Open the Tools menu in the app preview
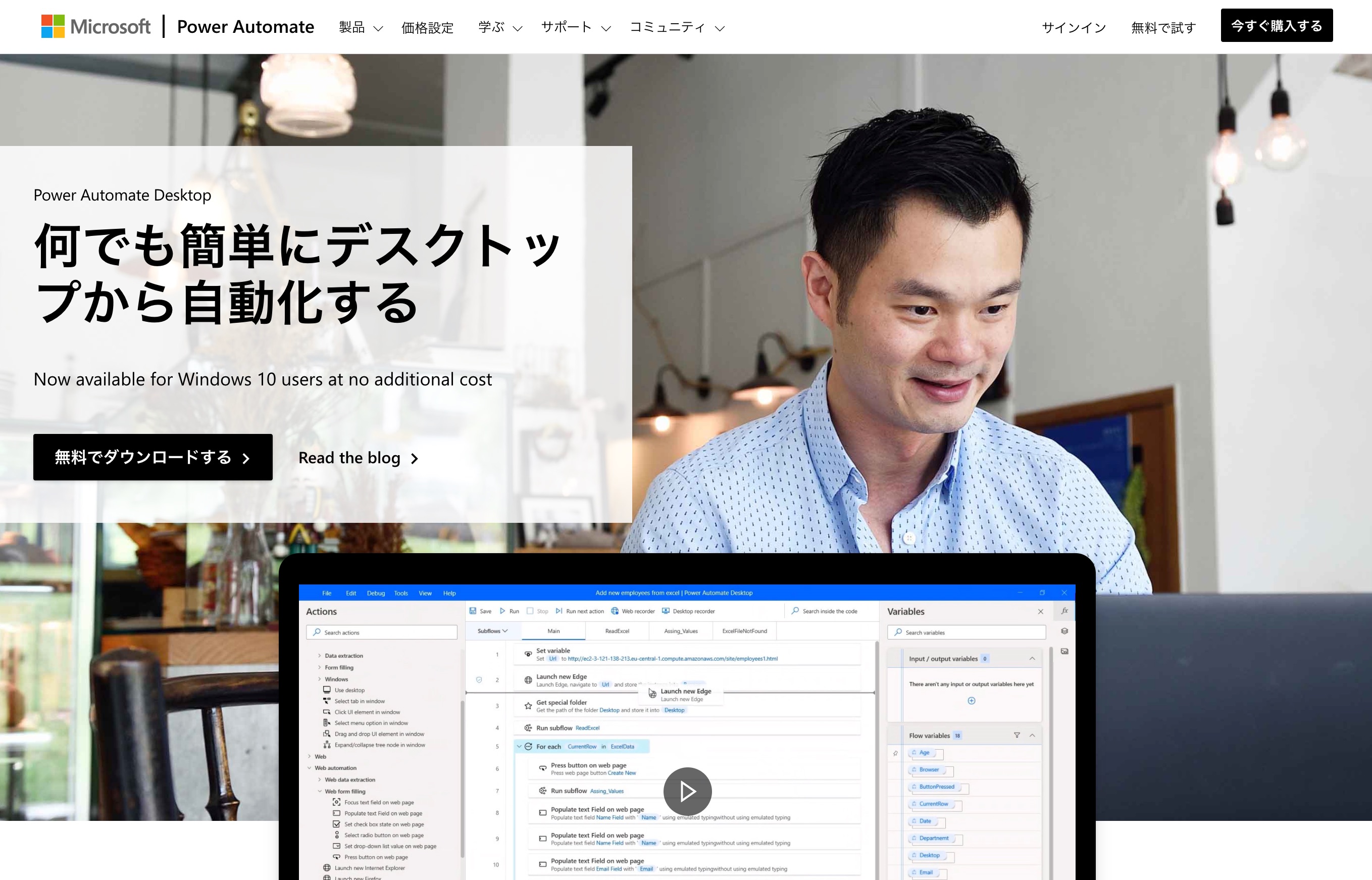The image size is (1372, 880). [401, 593]
